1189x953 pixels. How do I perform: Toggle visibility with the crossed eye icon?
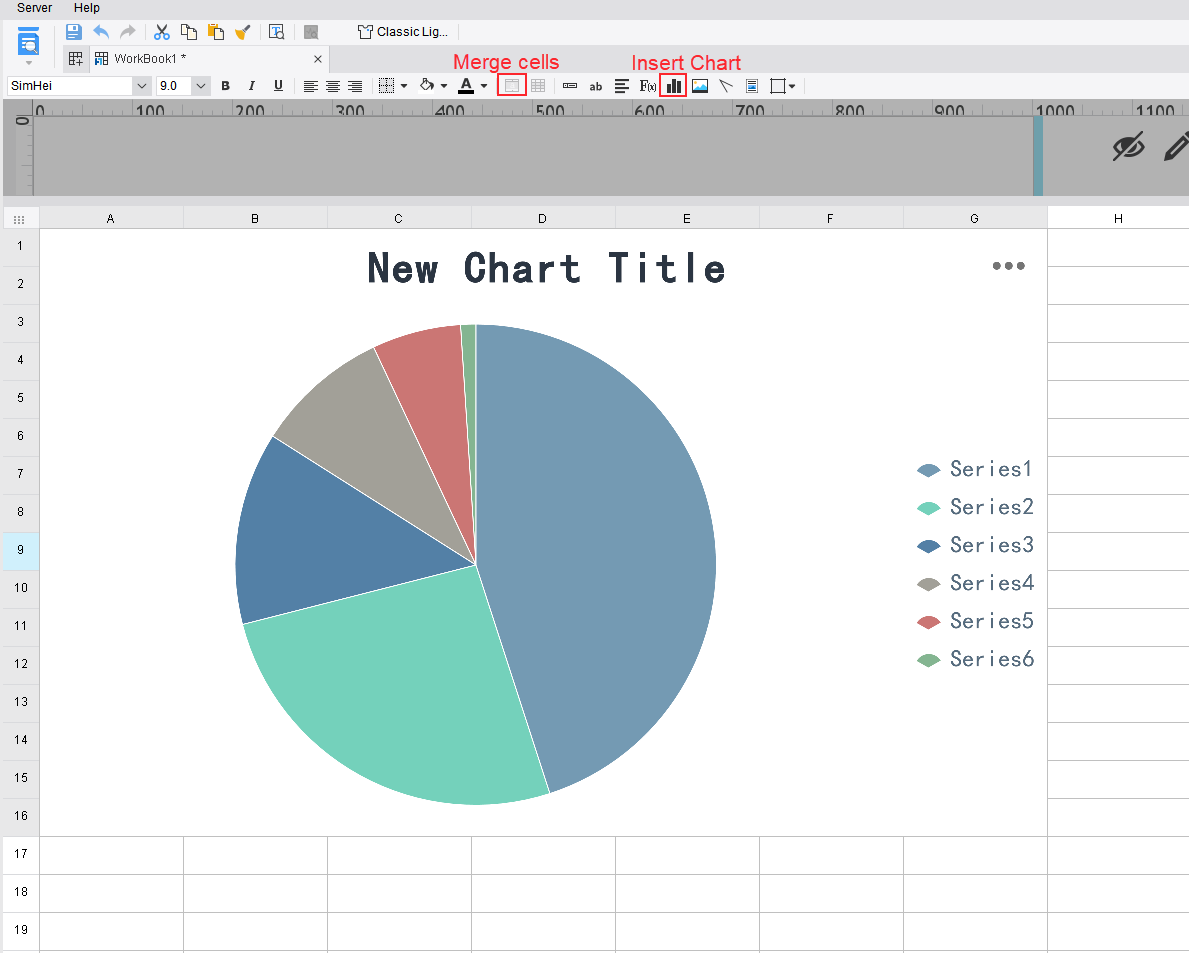pyautogui.click(x=1128, y=146)
